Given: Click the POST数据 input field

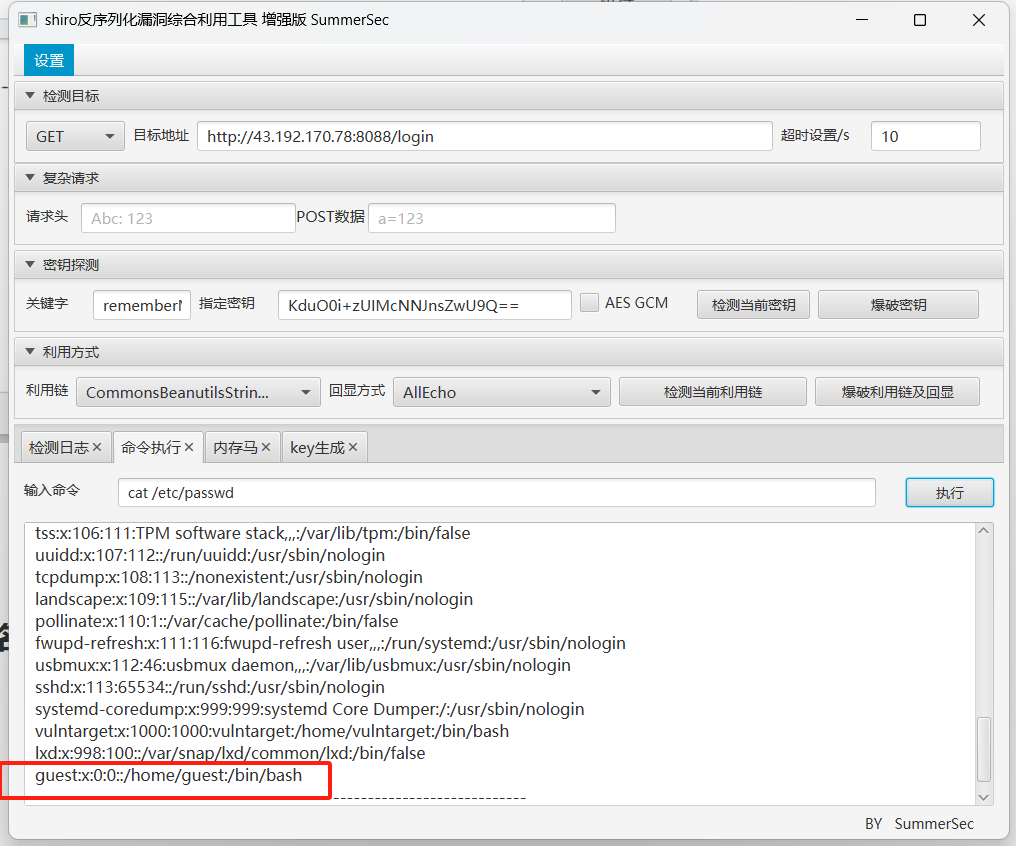Looking at the screenshot, I should click(x=492, y=218).
